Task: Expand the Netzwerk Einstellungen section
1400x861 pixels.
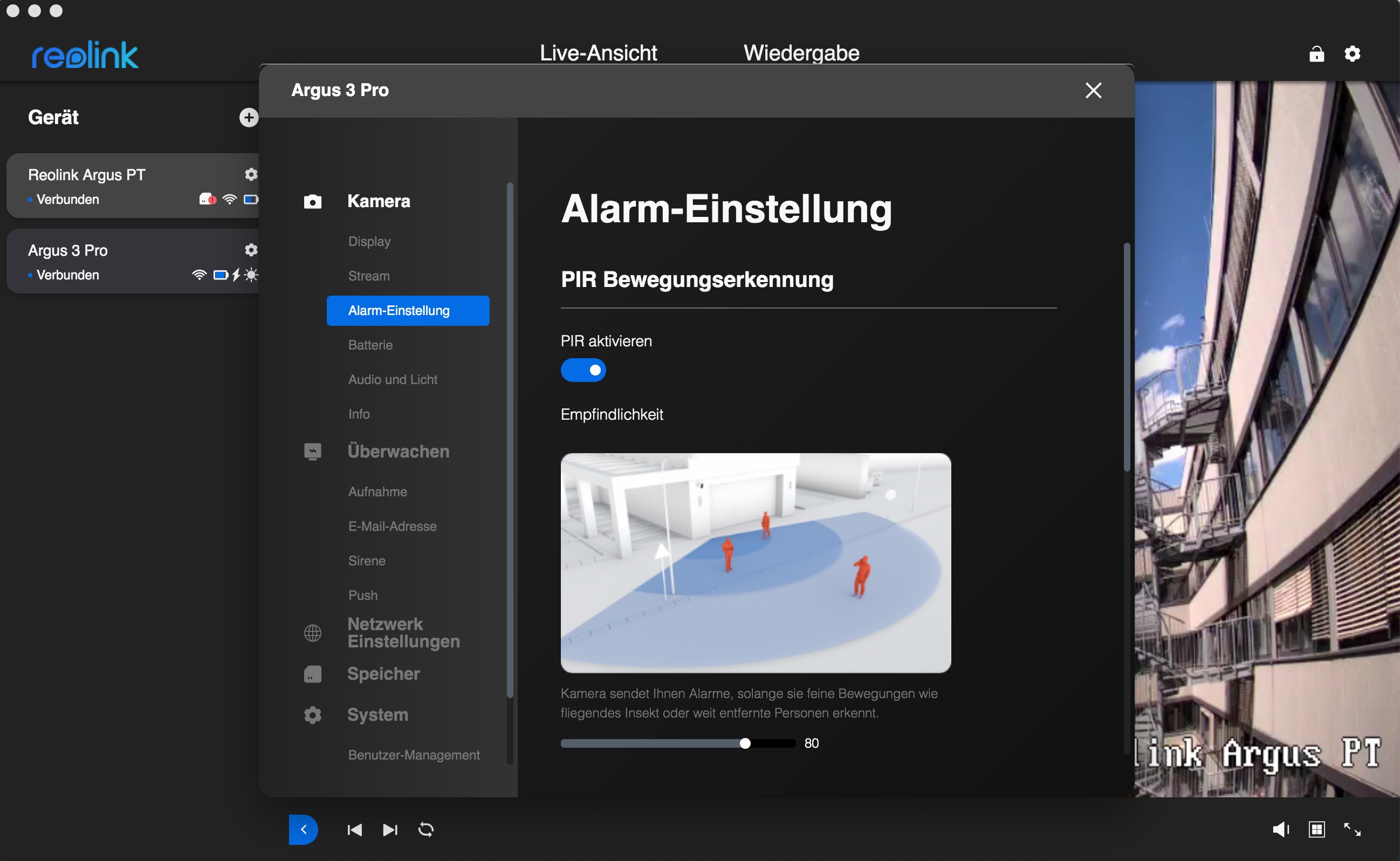Action: (403, 633)
